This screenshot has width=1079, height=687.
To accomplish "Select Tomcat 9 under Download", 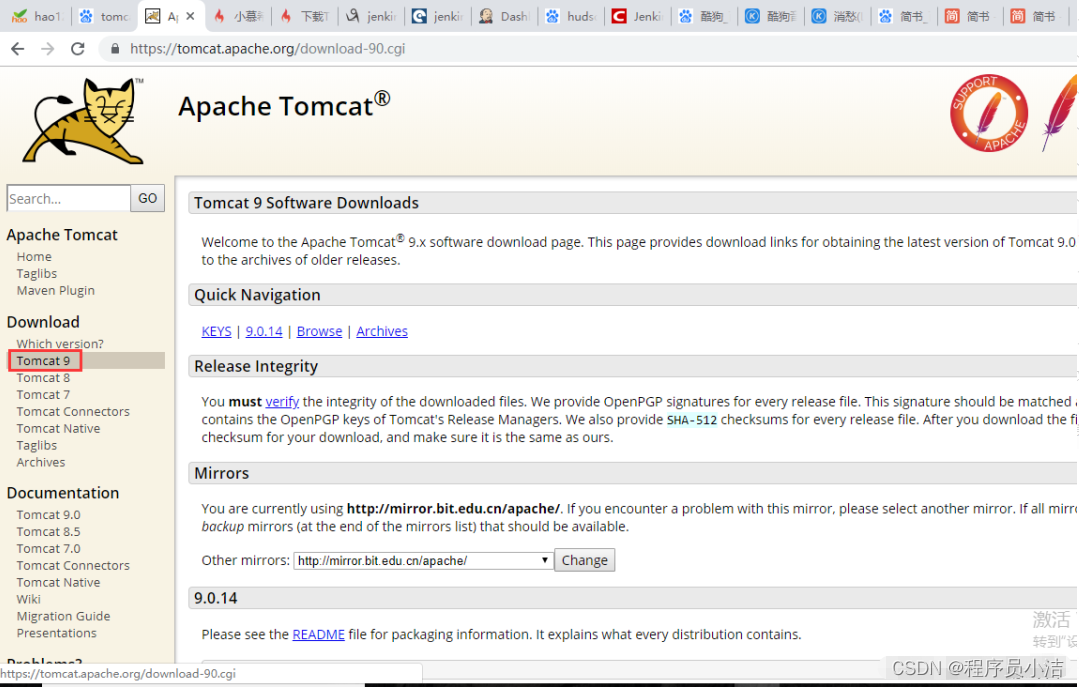I will click(x=43, y=361).
